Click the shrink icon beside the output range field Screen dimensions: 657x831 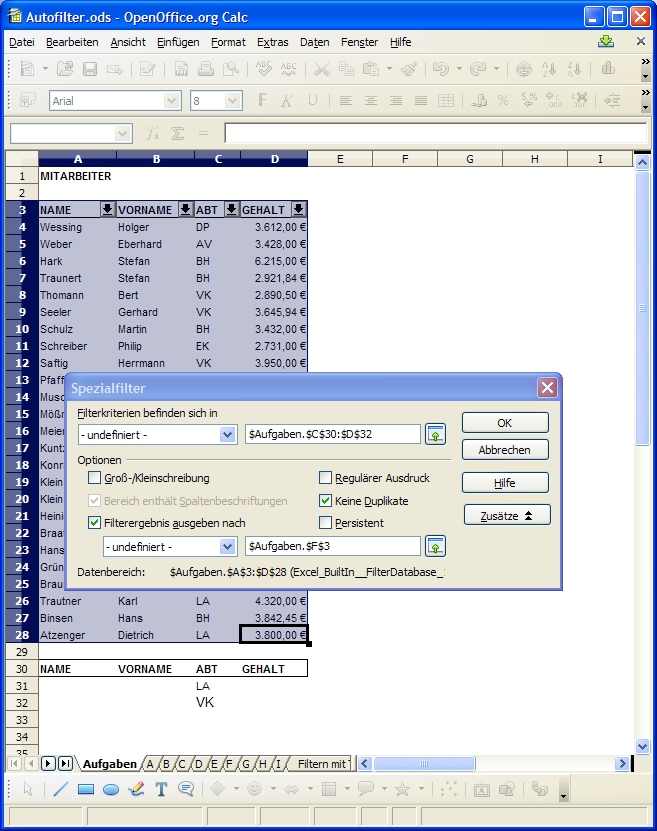[x=435, y=546]
